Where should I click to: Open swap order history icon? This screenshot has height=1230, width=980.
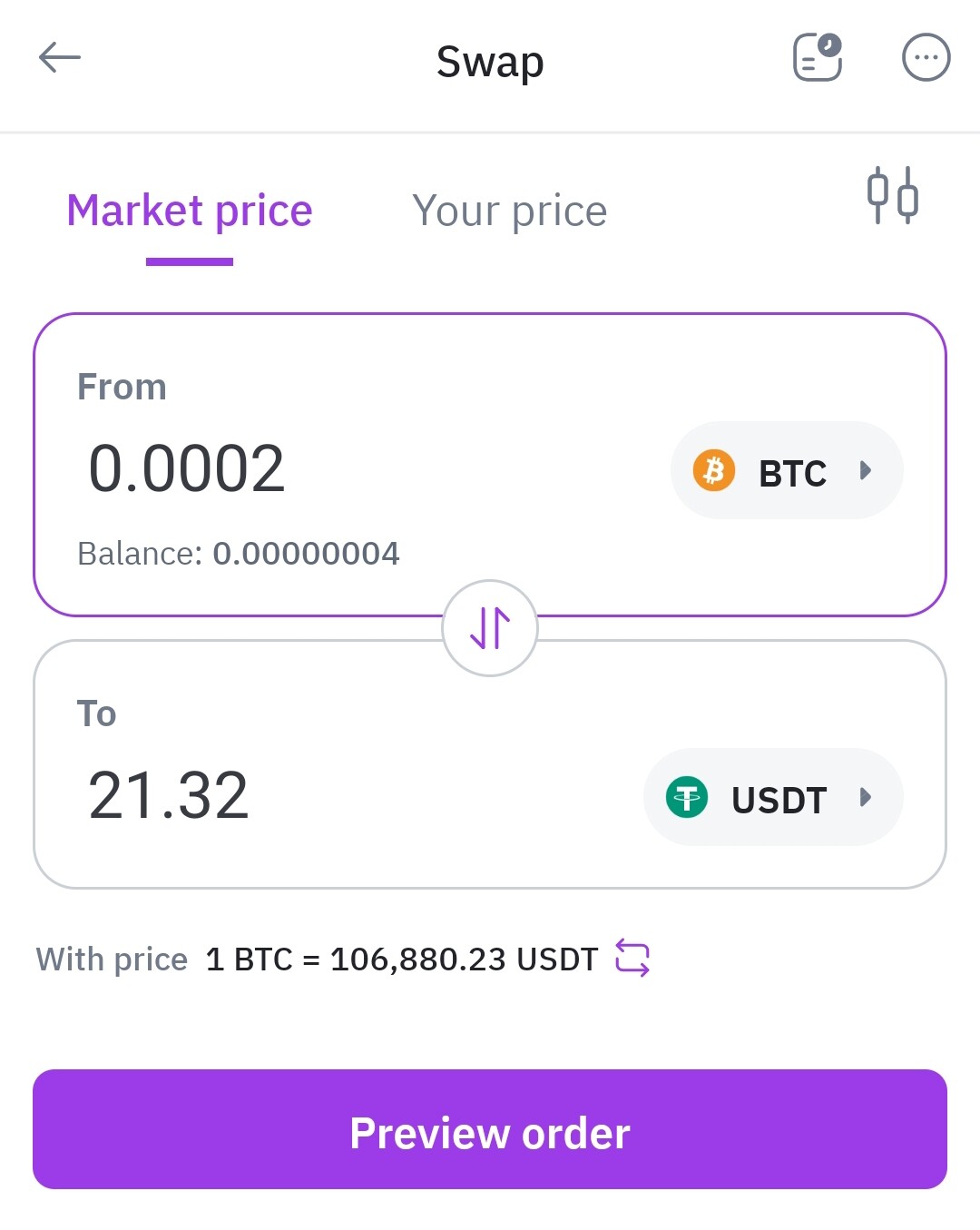[818, 57]
